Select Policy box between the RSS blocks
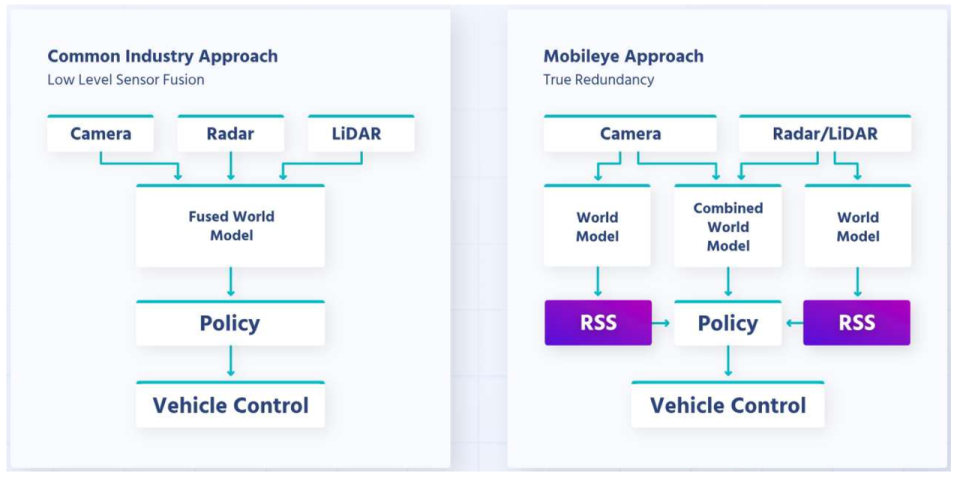The height and width of the screenshot is (478, 960). coord(727,323)
